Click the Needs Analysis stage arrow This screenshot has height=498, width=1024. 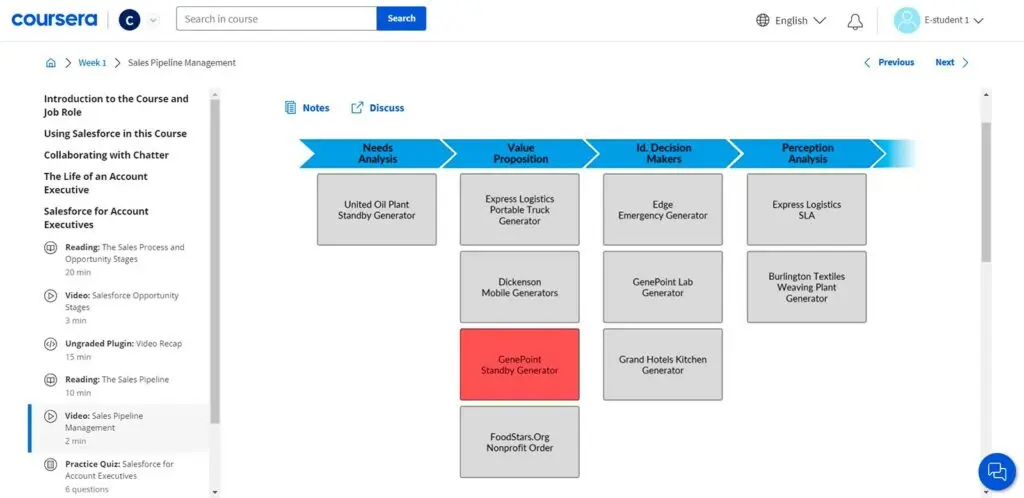click(377, 153)
